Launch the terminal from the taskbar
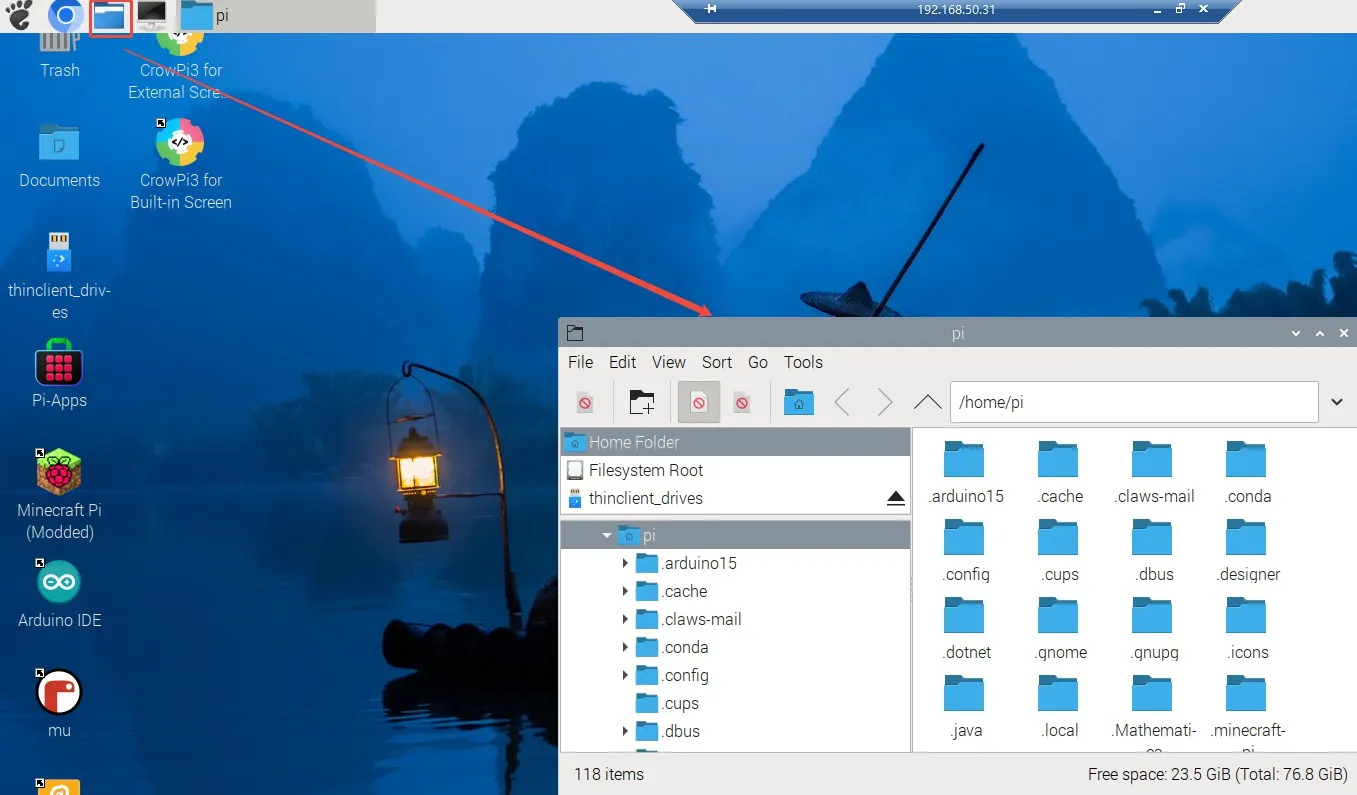Screen dimensions: 1357x795 [152, 15]
